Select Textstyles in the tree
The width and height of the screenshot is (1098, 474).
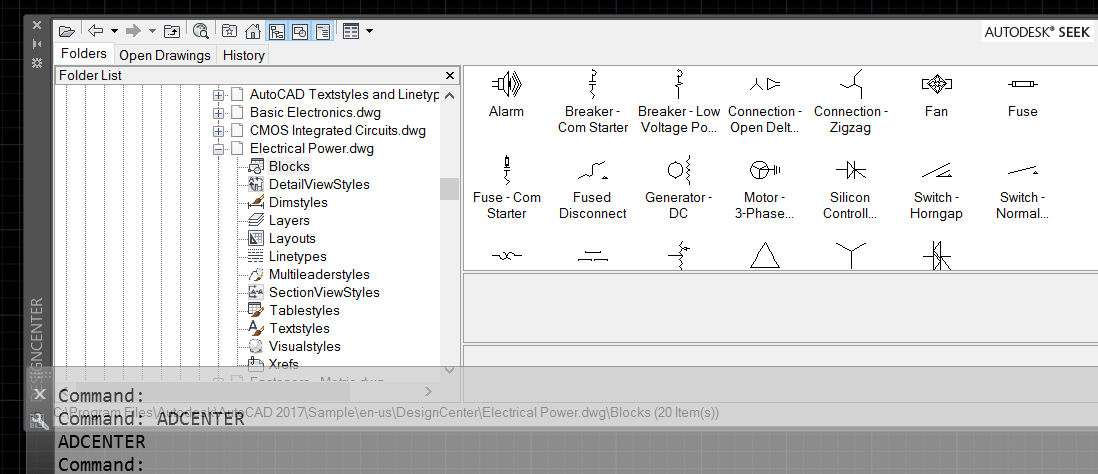click(299, 329)
